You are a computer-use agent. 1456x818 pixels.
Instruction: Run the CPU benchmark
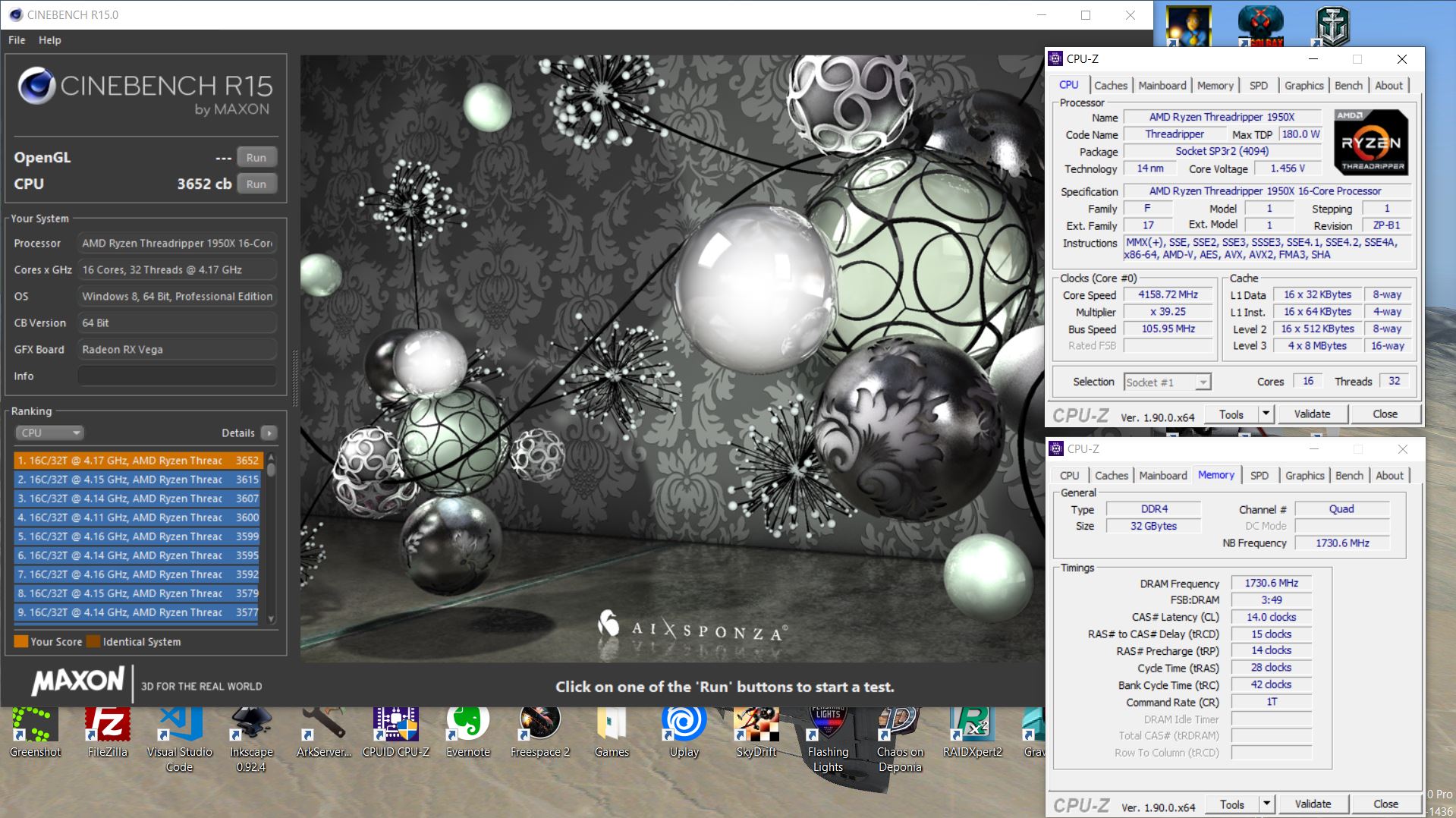pos(256,184)
